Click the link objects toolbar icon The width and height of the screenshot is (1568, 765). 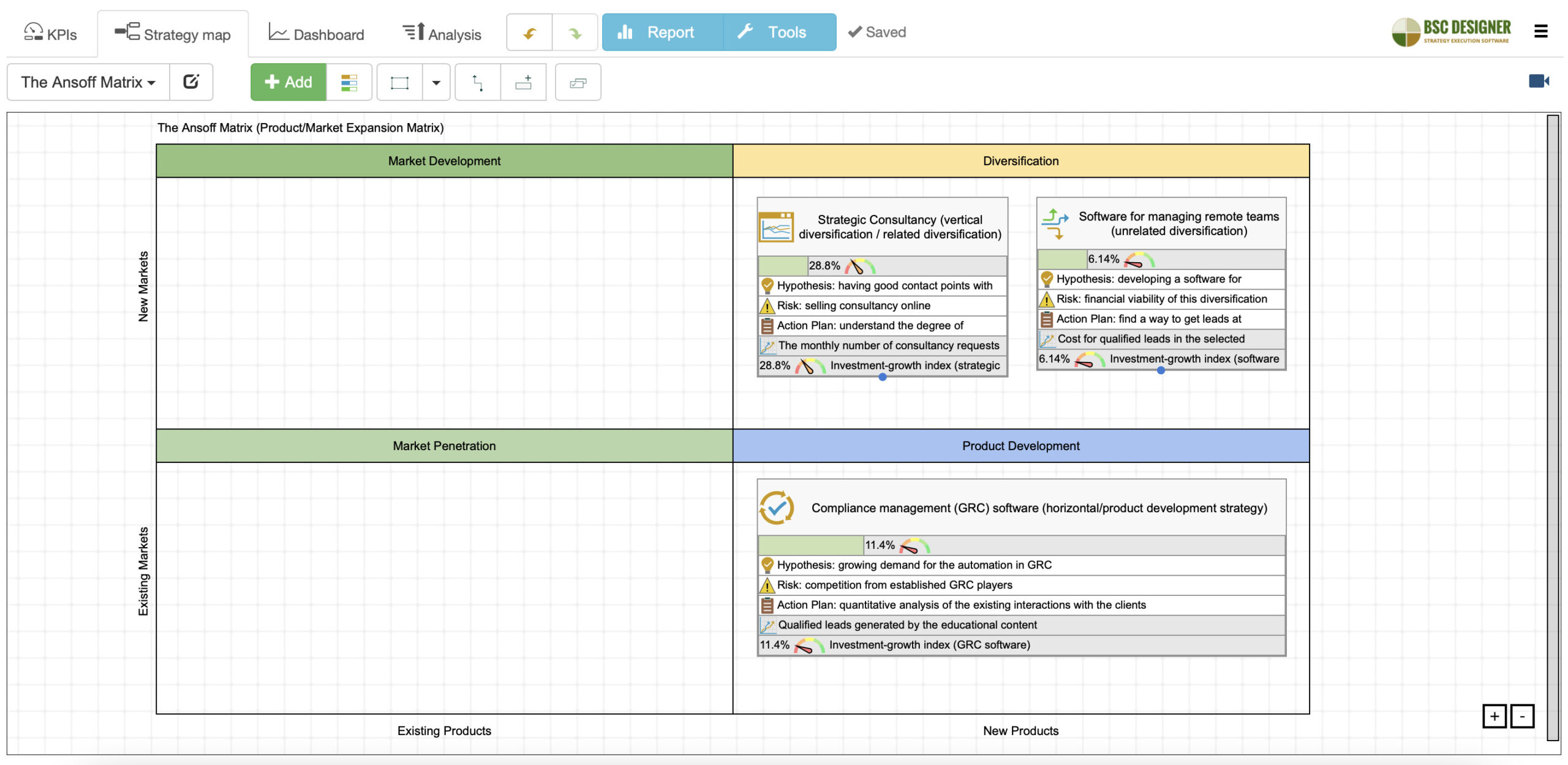(x=578, y=82)
